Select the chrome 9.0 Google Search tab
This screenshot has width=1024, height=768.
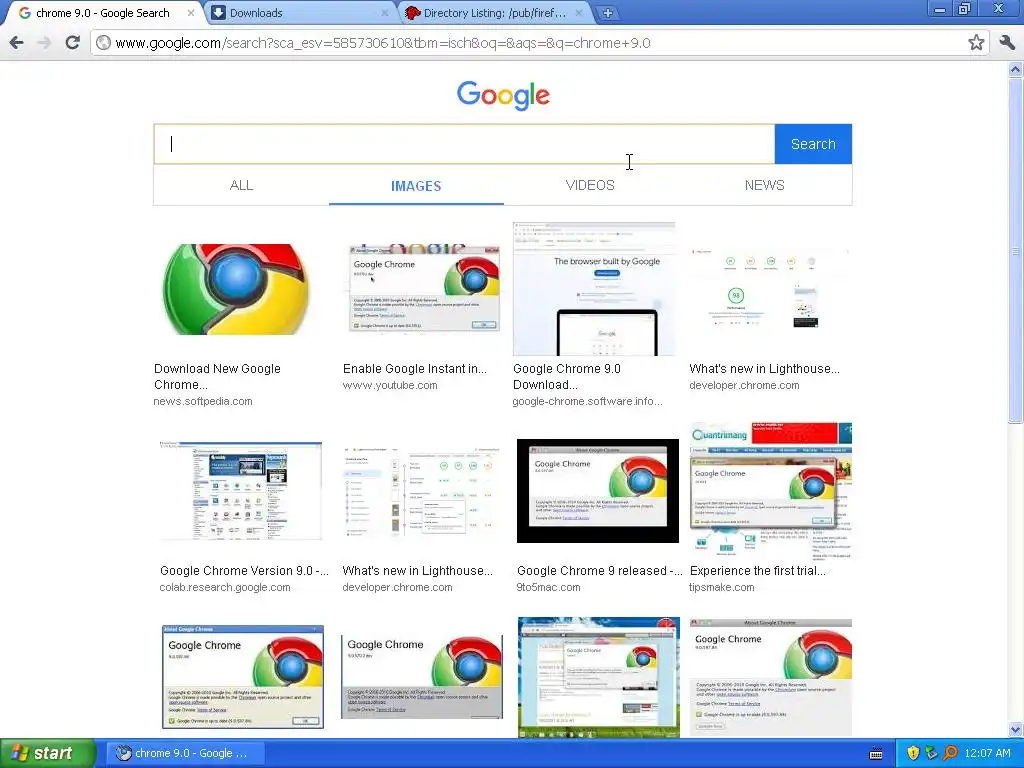tap(103, 13)
